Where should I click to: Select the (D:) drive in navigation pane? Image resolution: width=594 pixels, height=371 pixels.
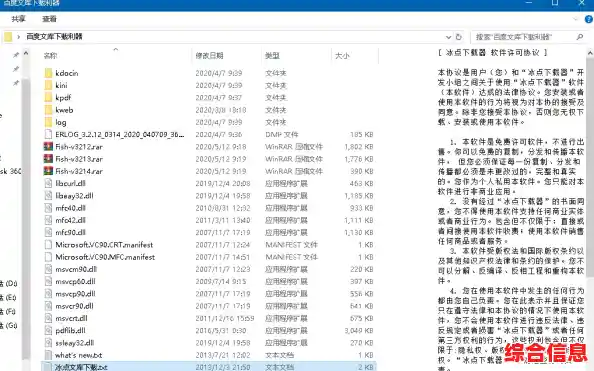(9, 283)
